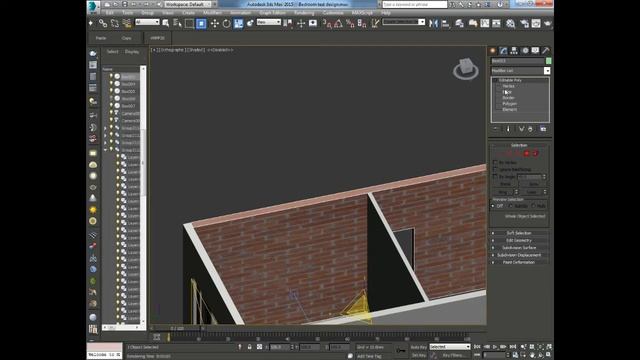Toggle the 3D Snaps button
This screenshot has height=360, width=640.
pyautogui.click(x=327, y=24)
